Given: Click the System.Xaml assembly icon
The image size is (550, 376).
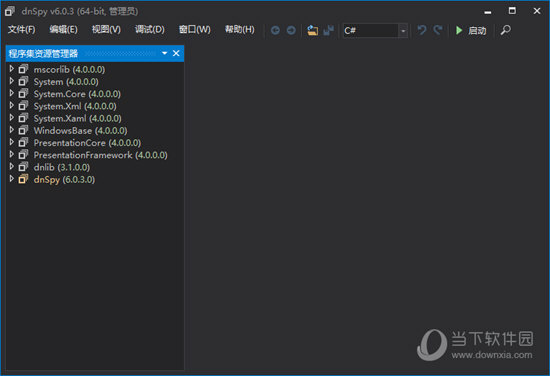Looking at the screenshot, I should click(23, 118).
